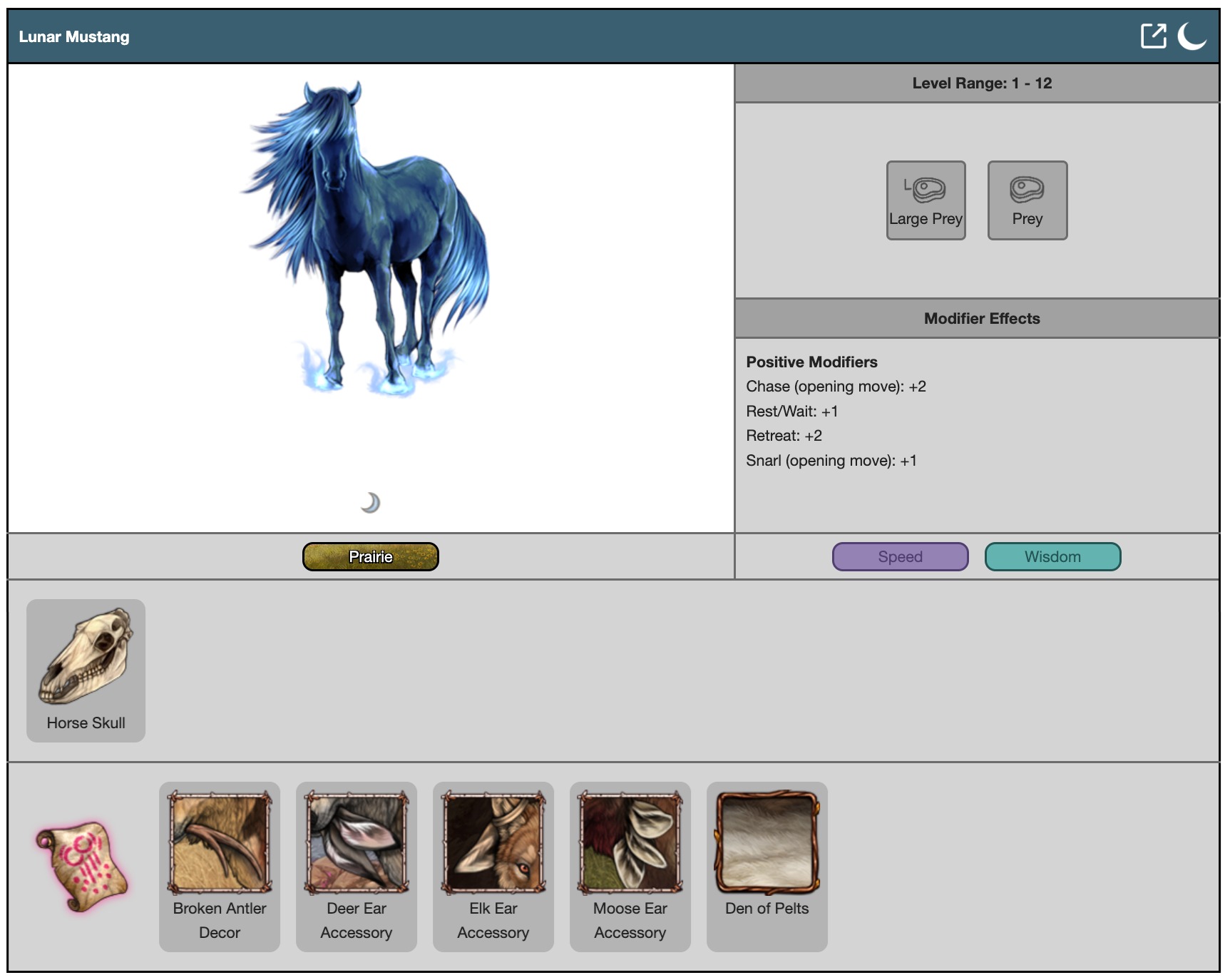The width and height of the screenshot is (1225, 980).
Task: Click the pink recipe scroll icon
Action: [83, 867]
